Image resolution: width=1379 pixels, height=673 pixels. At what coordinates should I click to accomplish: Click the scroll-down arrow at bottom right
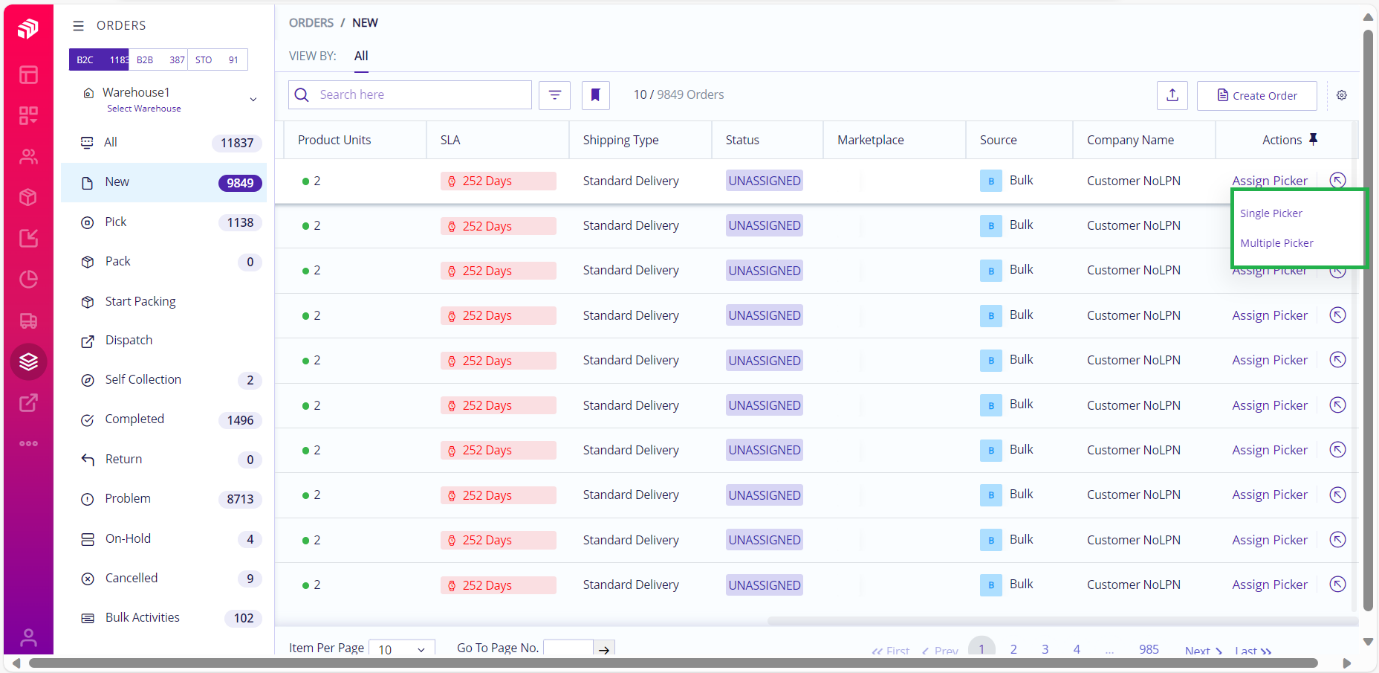click(1368, 642)
